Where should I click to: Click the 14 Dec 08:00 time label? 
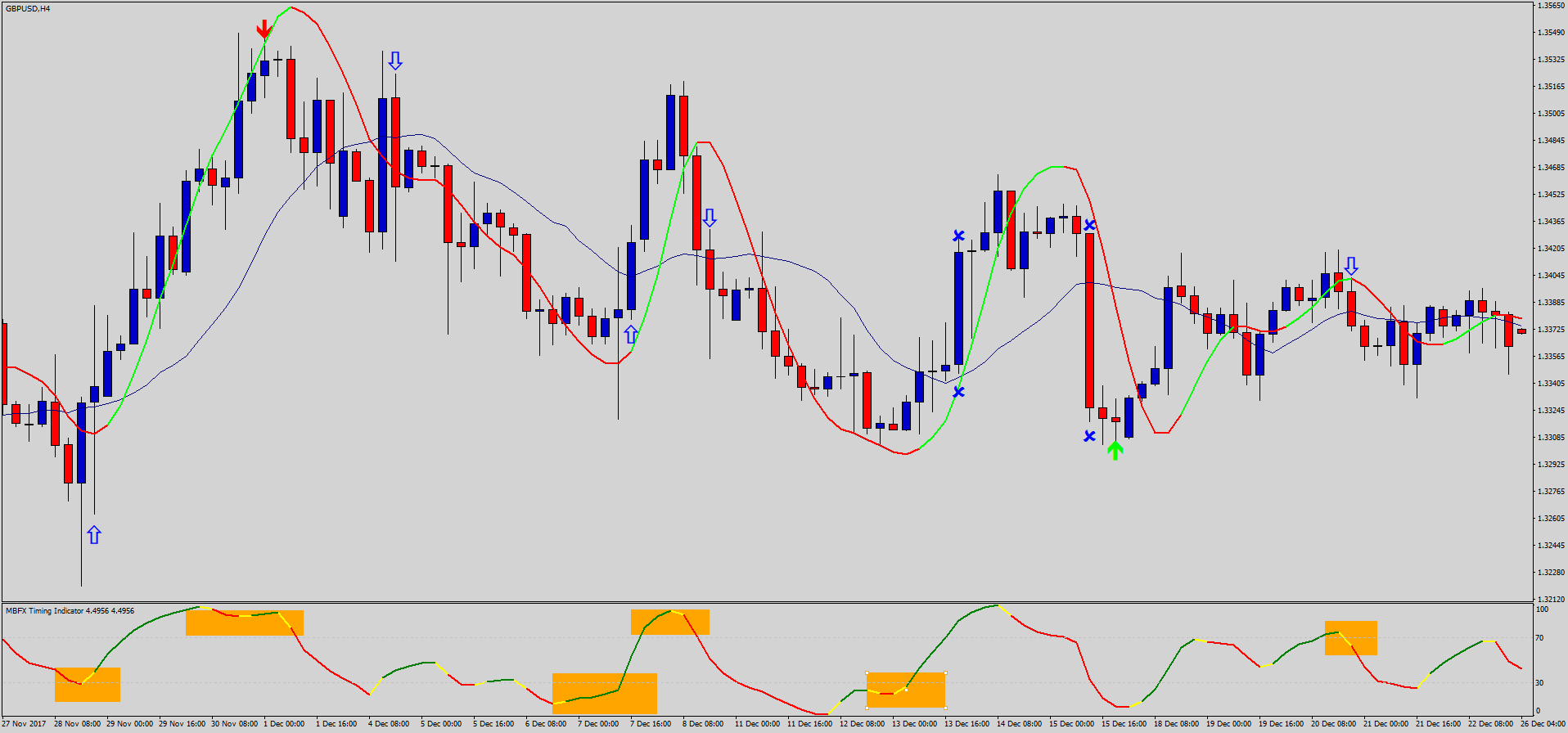tap(1020, 724)
